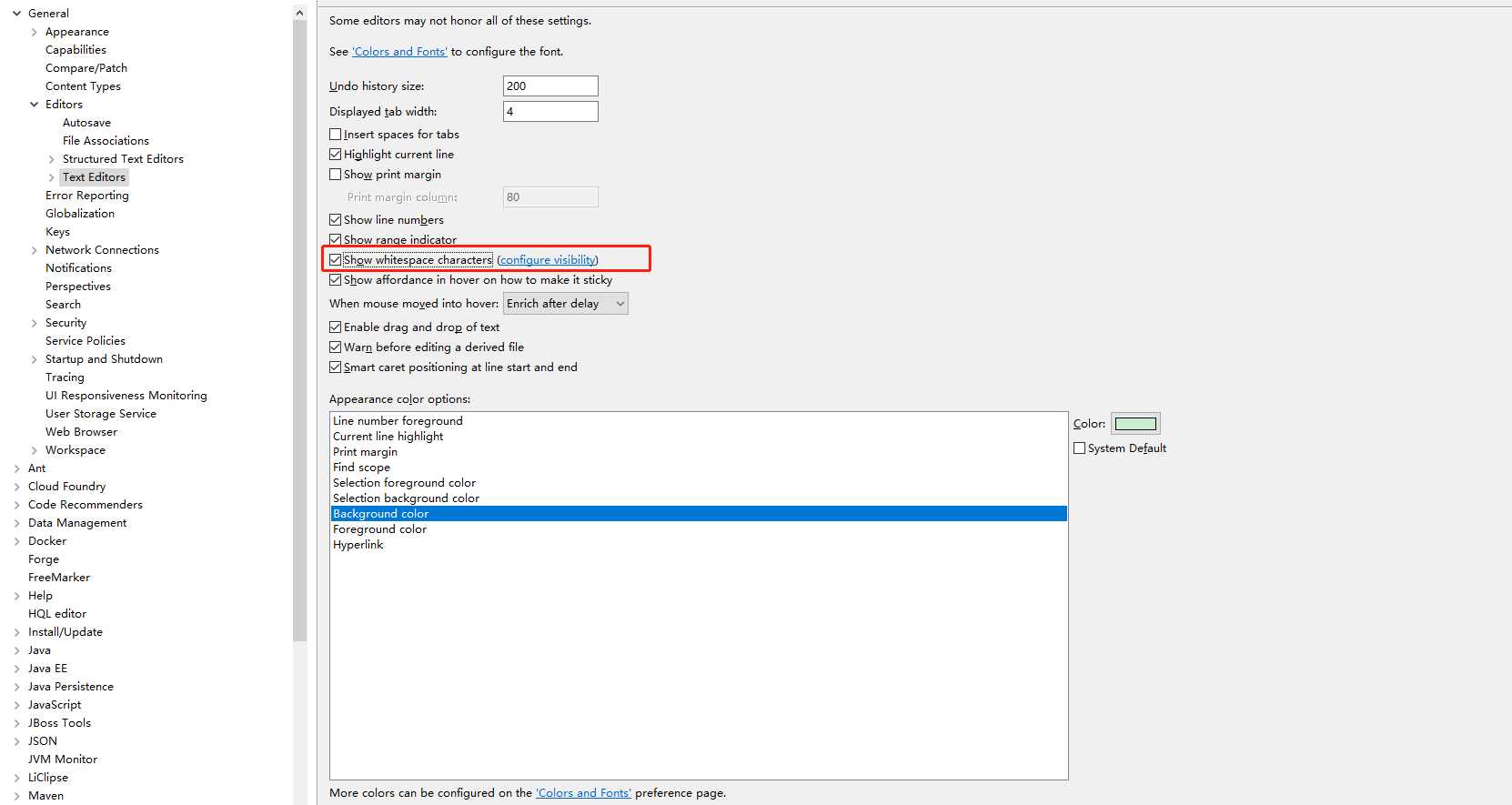Open Keys preference page
1512x805 pixels.
tap(57, 232)
